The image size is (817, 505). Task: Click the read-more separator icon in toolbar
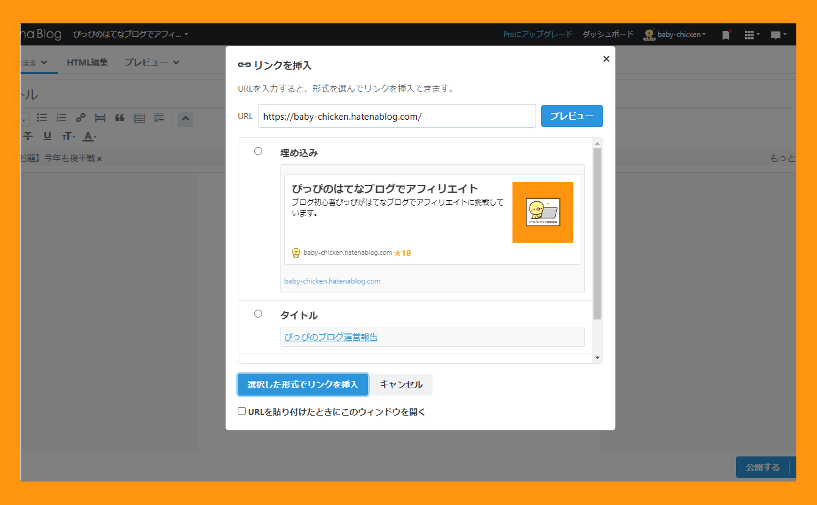click(x=100, y=118)
